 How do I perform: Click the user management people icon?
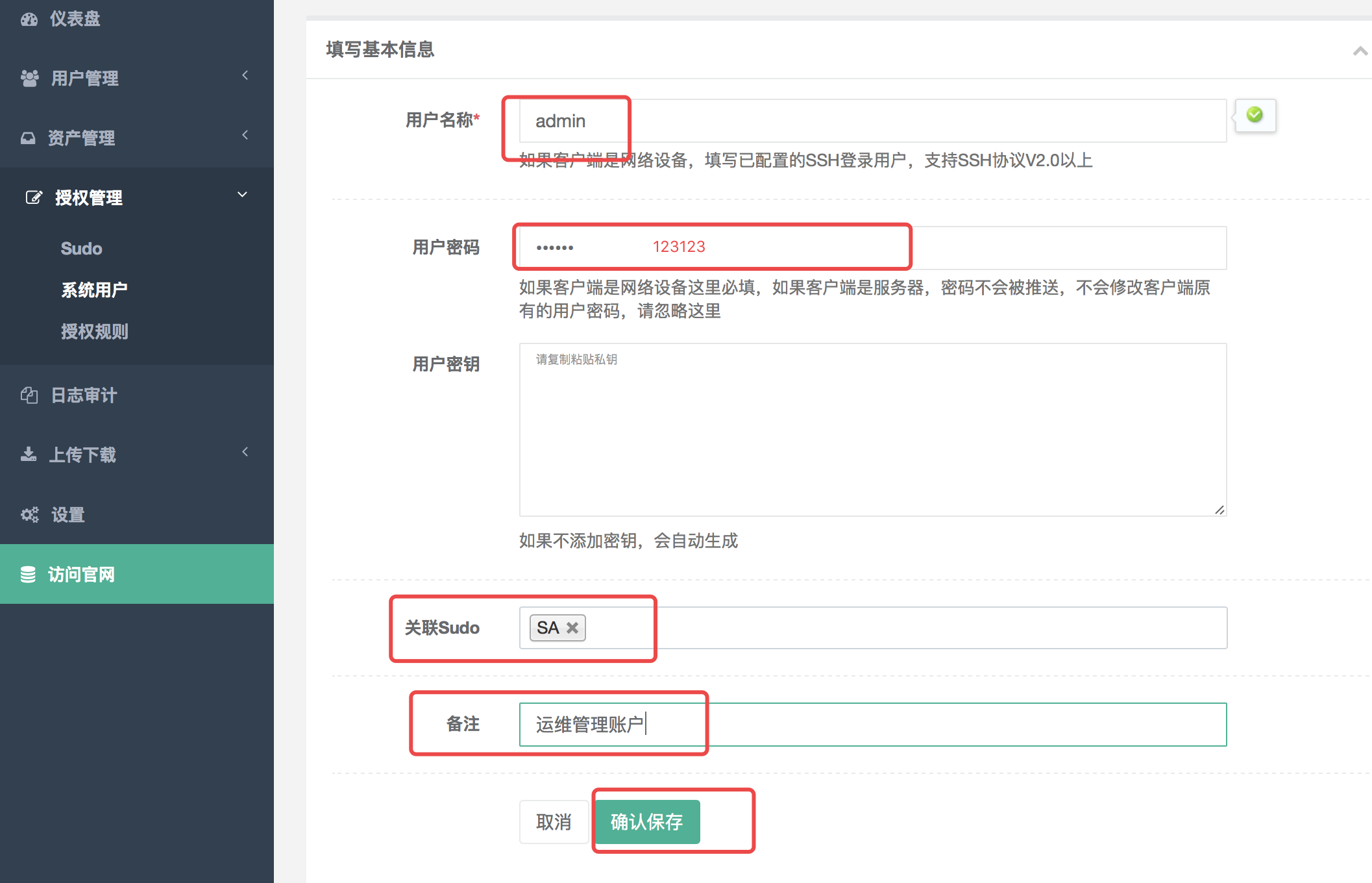29,79
